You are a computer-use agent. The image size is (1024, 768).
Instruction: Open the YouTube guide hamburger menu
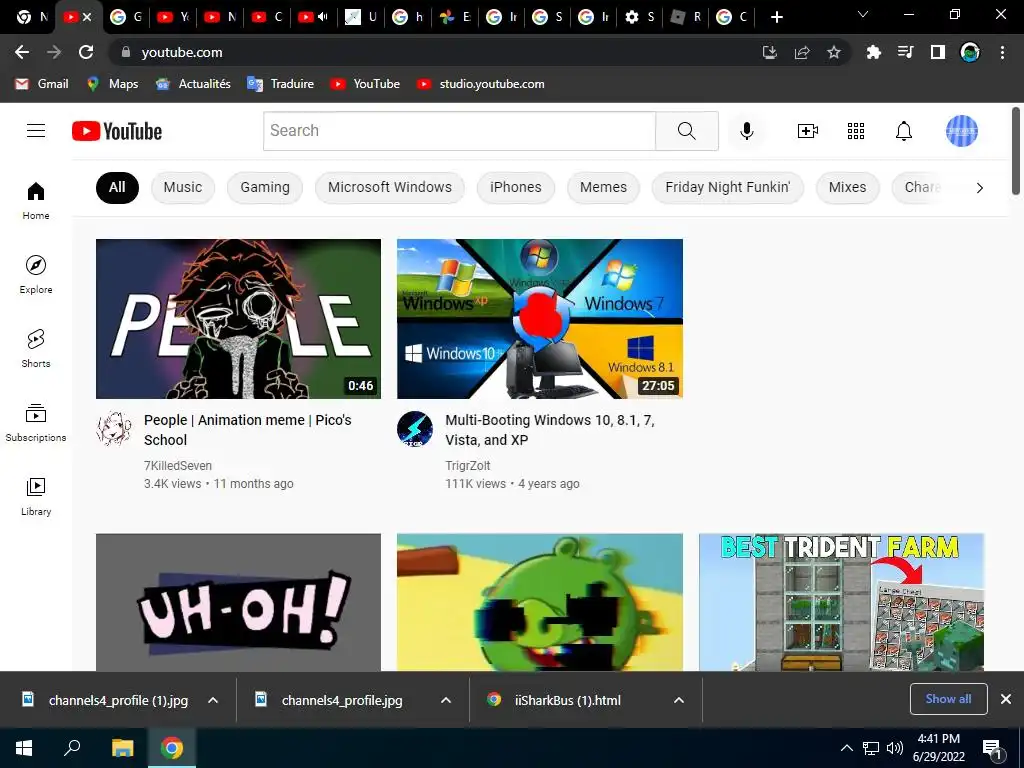36,131
